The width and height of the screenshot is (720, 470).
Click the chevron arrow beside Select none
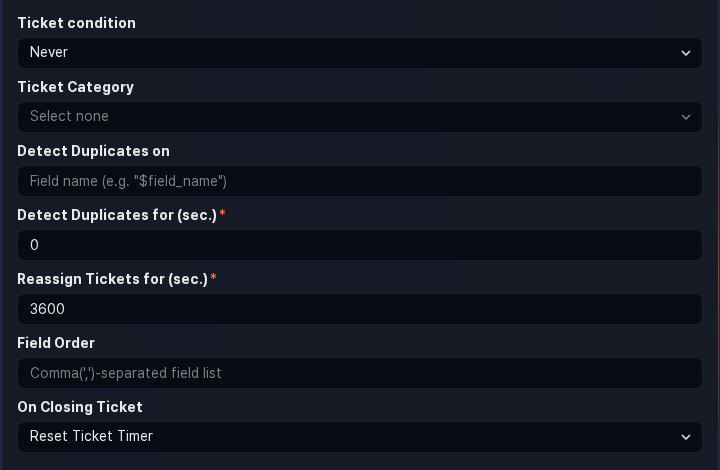pyautogui.click(x=686, y=117)
